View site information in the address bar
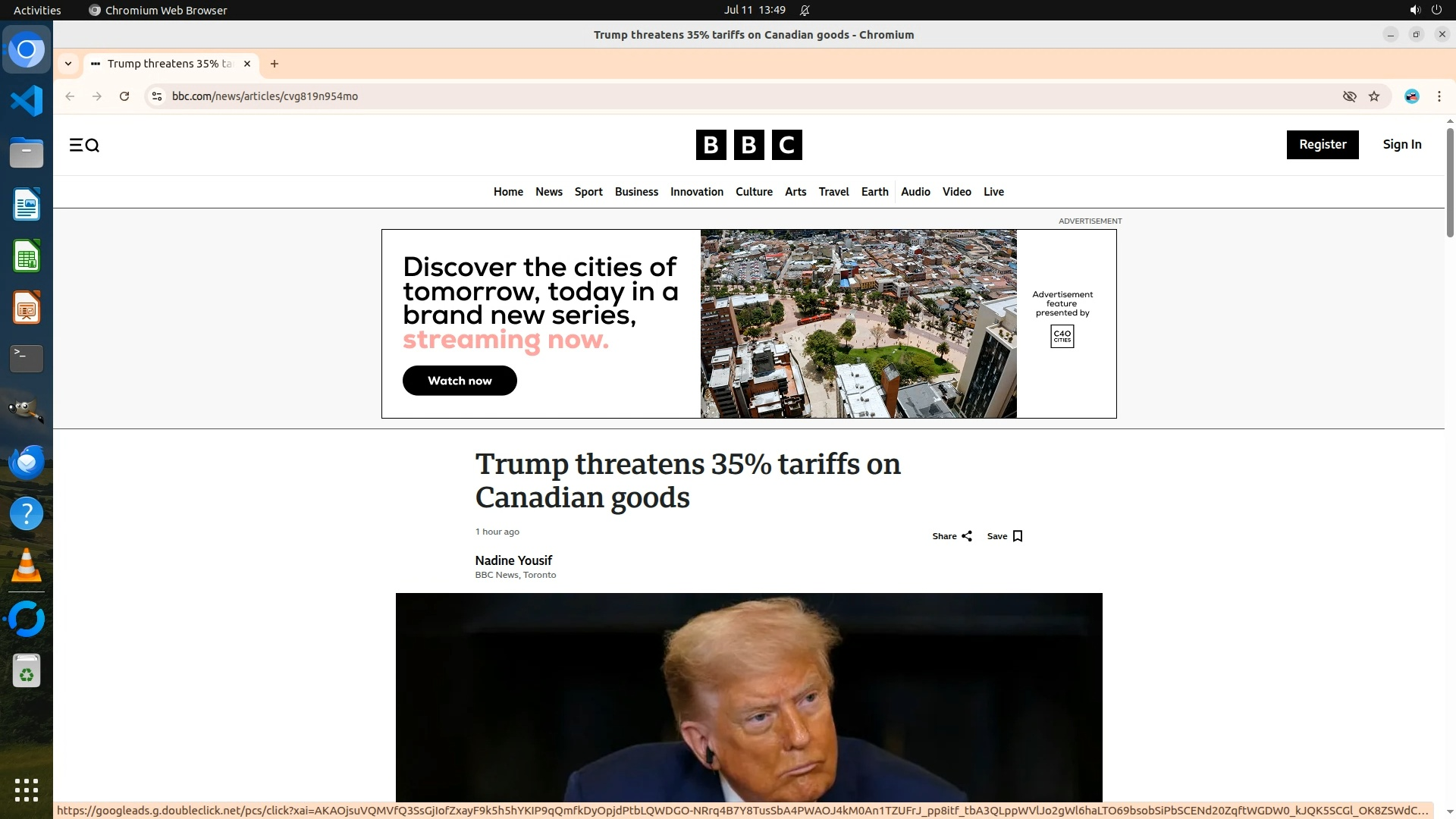Viewport: 1456px width, 819px height. click(x=157, y=96)
